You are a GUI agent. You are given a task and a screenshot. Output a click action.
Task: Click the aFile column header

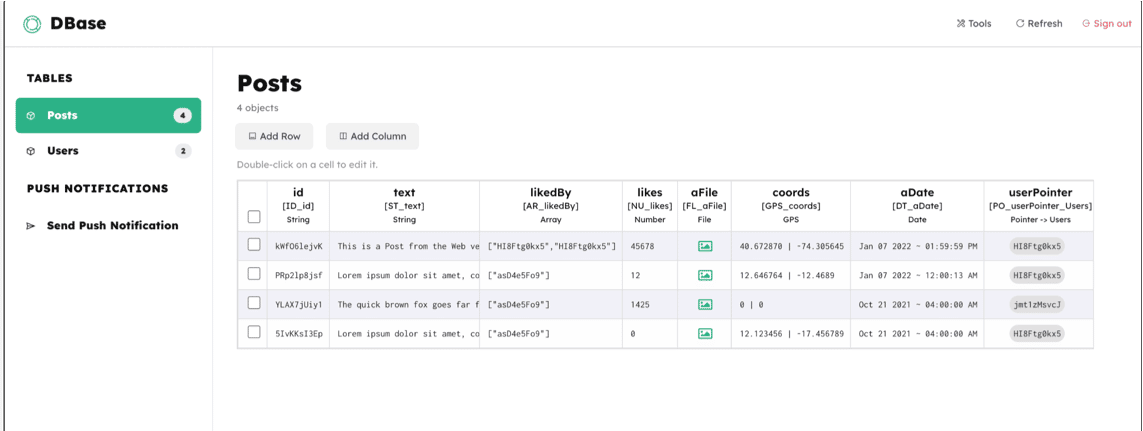[705, 206]
